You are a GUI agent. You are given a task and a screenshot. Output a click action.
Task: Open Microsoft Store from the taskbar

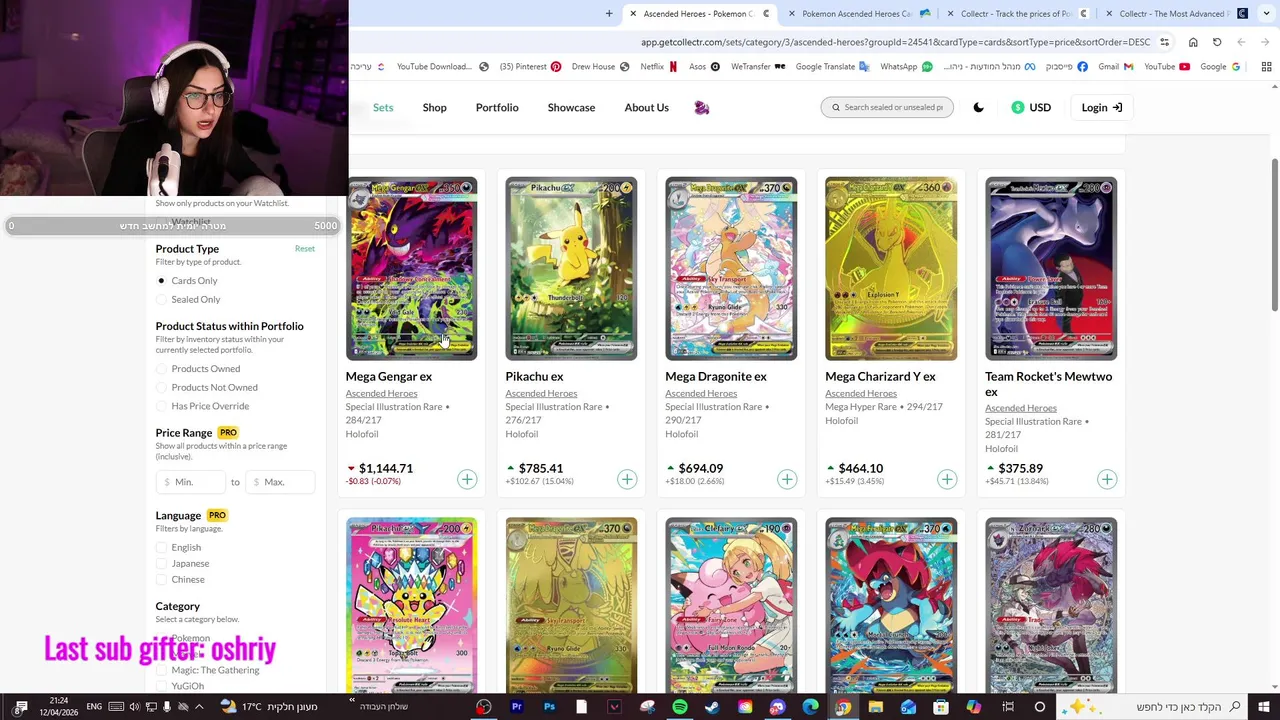[941, 707]
